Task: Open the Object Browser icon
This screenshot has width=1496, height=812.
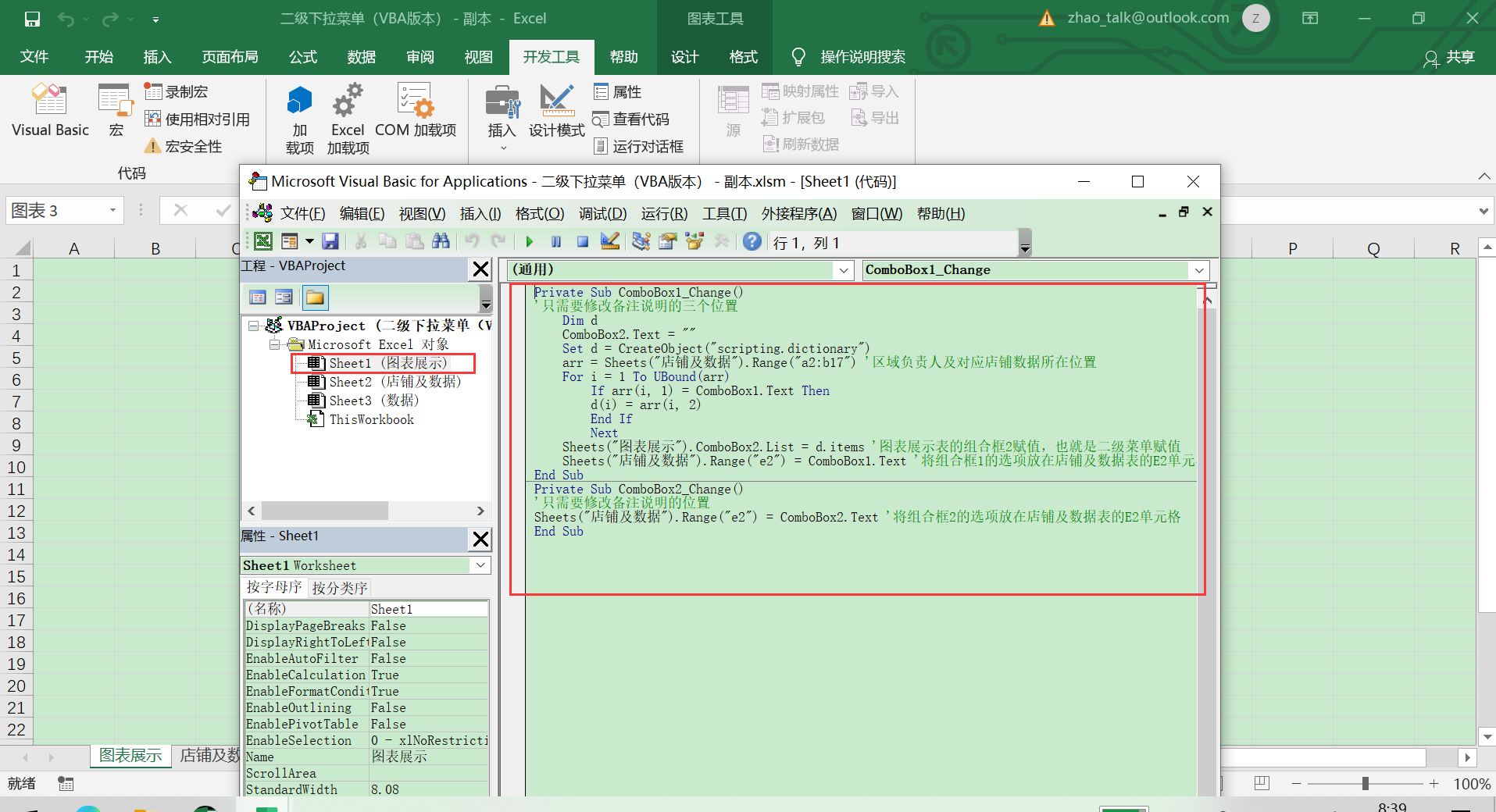Action: click(x=694, y=242)
